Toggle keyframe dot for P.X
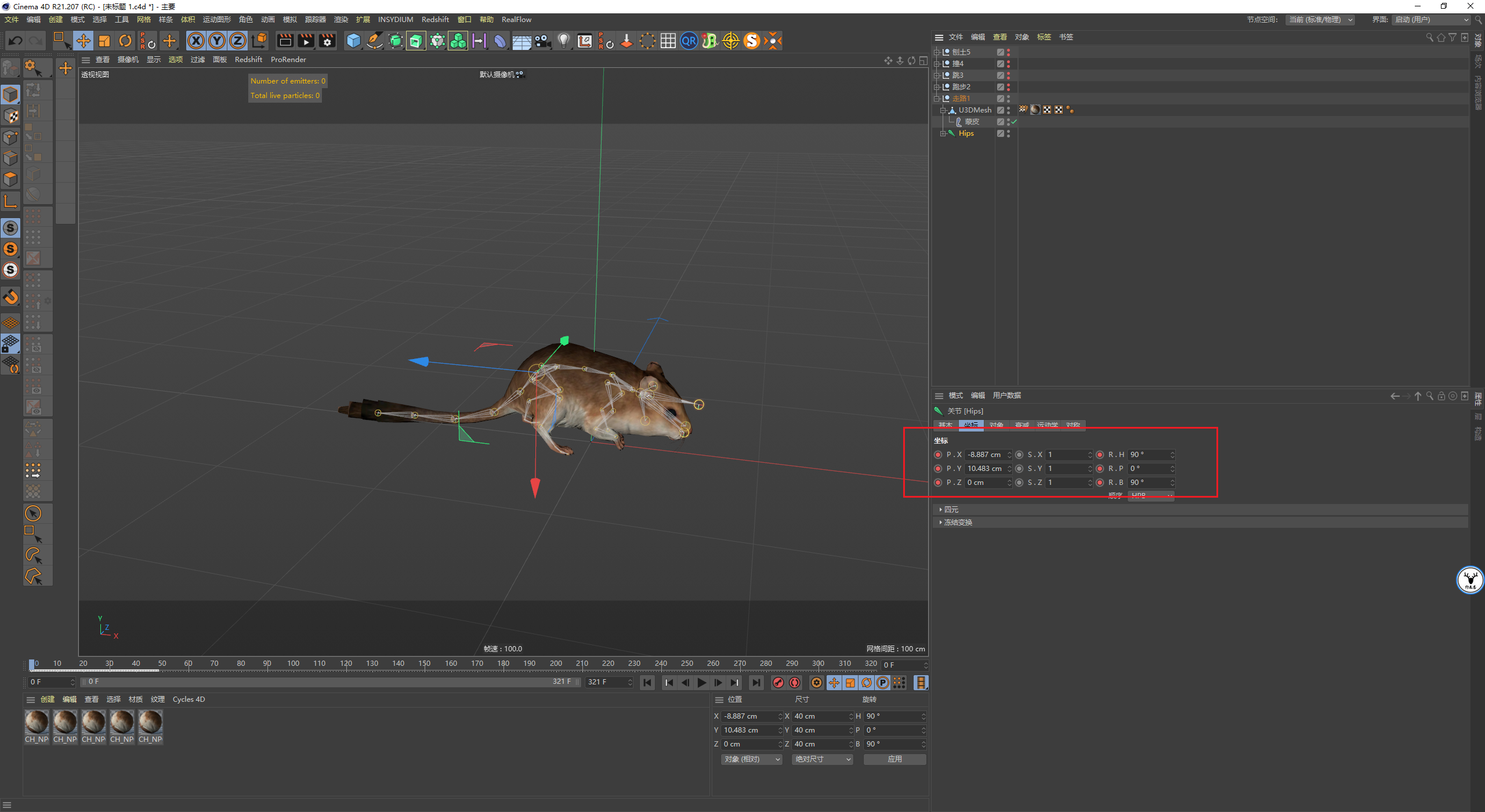 pyautogui.click(x=938, y=455)
